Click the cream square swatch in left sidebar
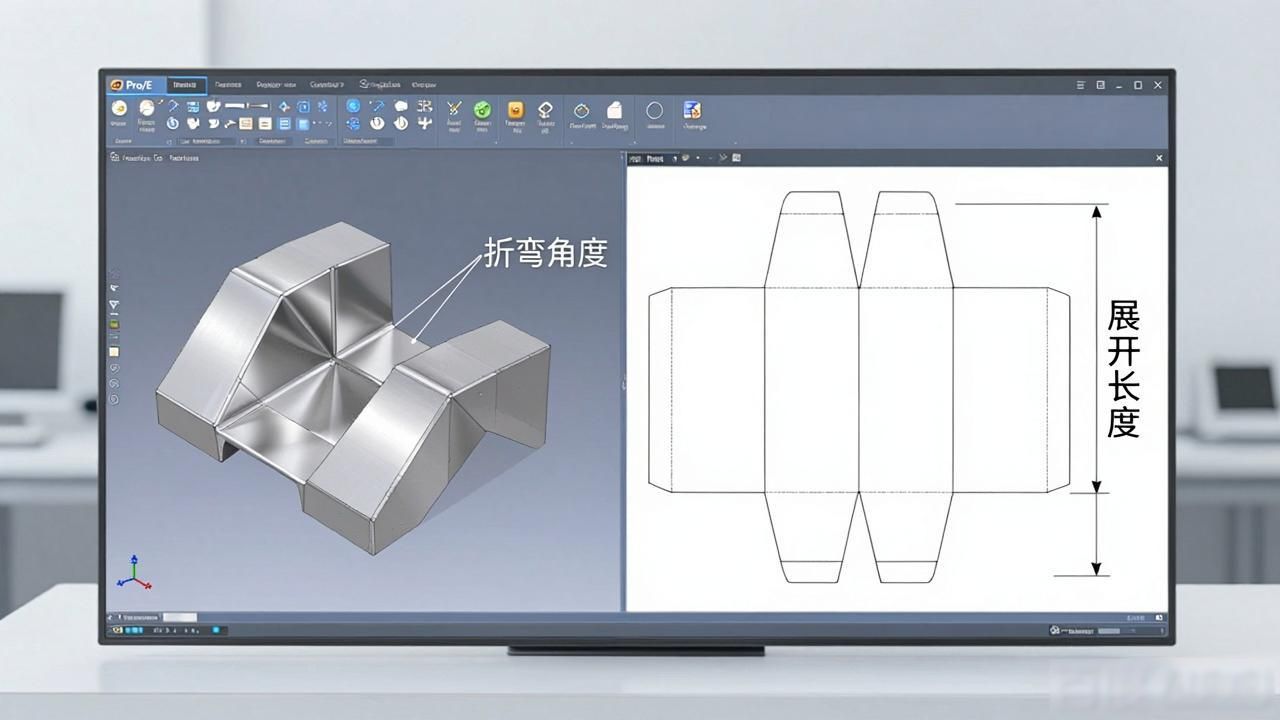This screenshot has height=720, width=1280. click(114, 352)
